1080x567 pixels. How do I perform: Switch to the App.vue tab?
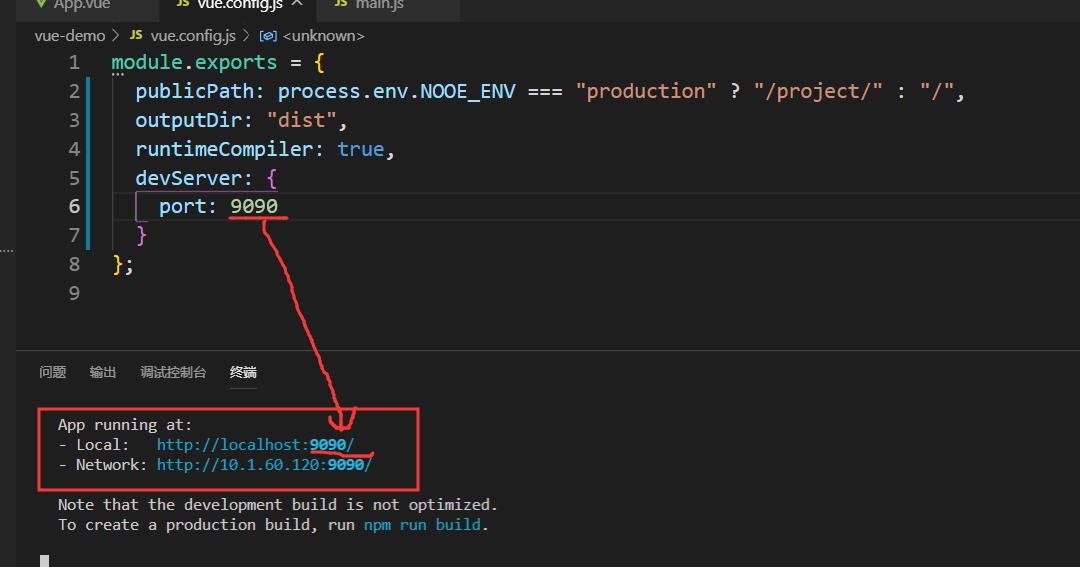[x=82, y=5]
